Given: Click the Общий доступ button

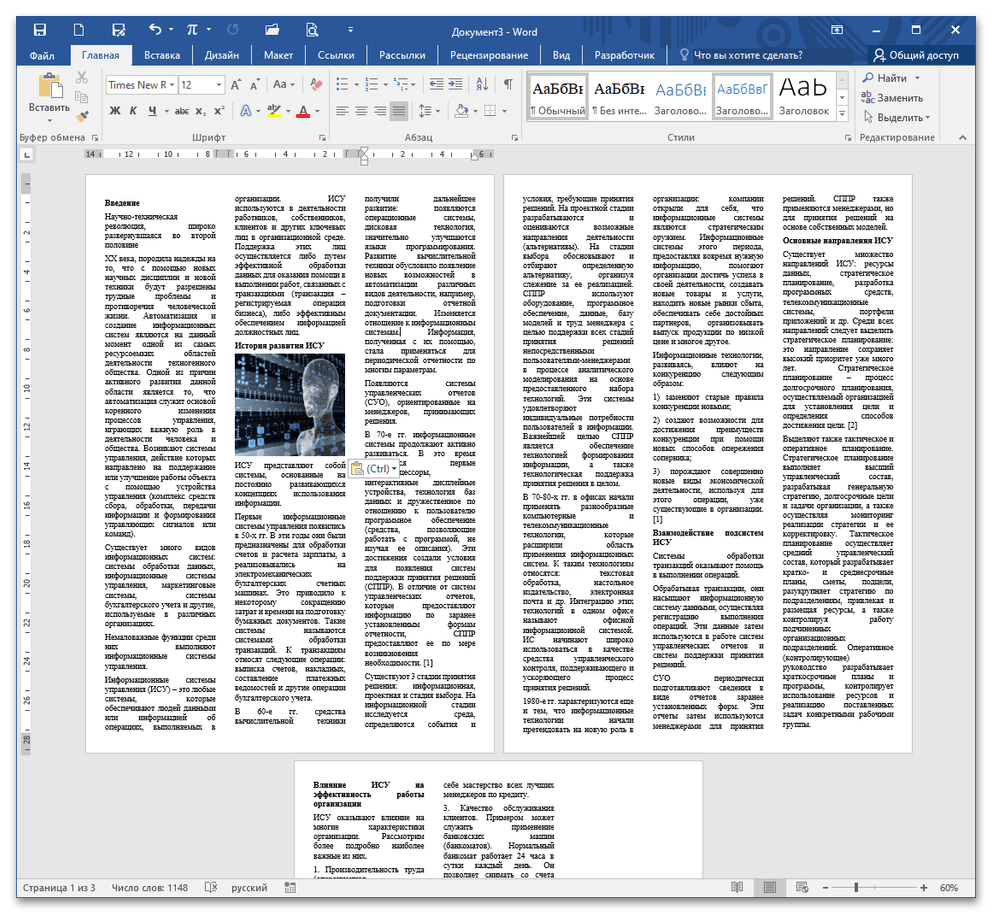Looking at the screenshot, I should 915,55.
